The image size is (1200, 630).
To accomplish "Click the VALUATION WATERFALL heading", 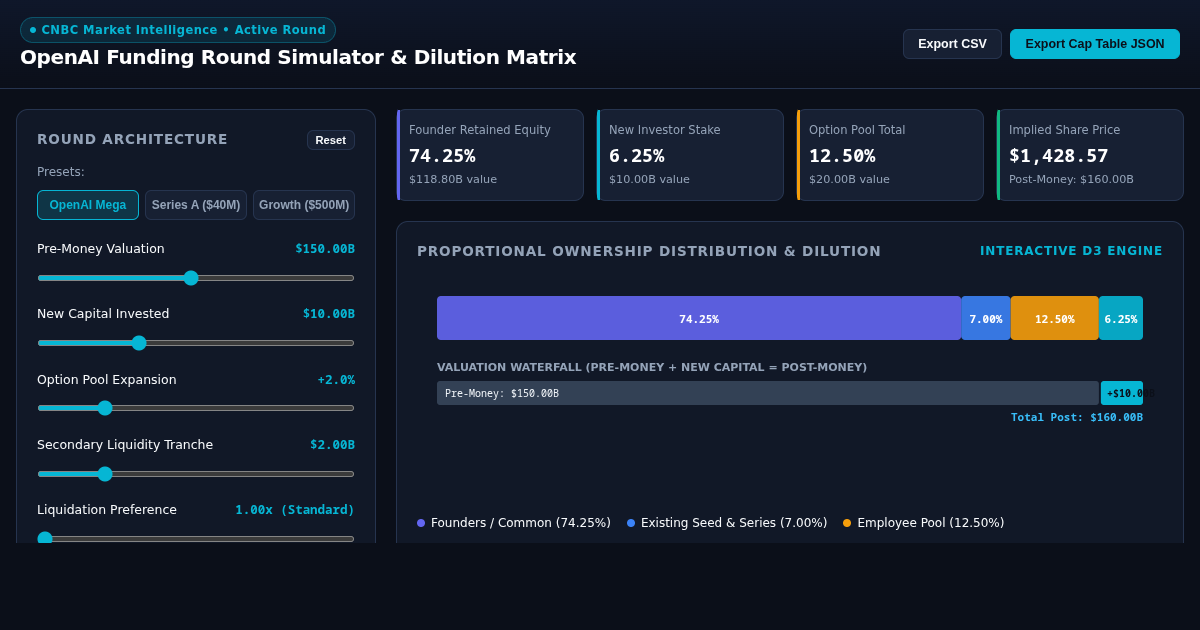I will tap(652, 368).
